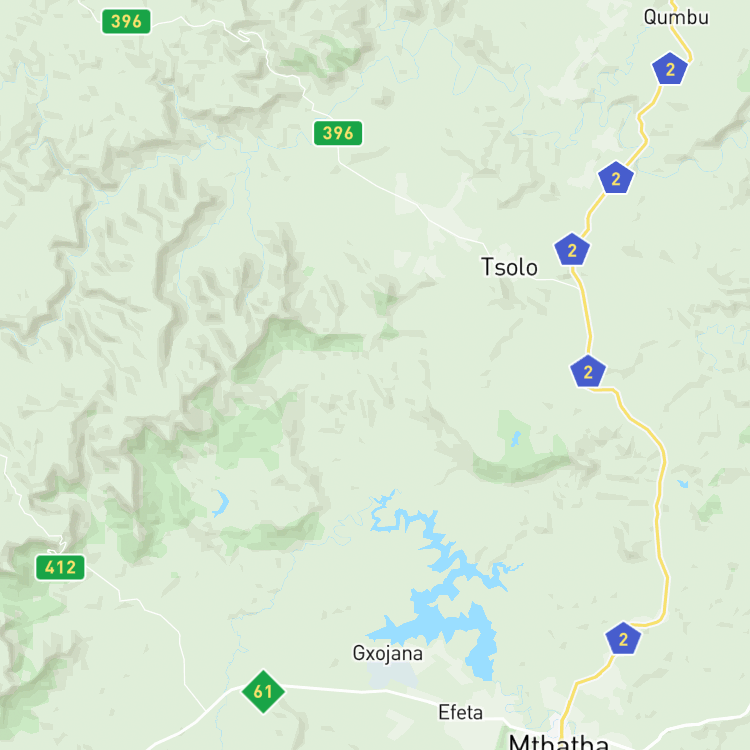Screen dimensions: 750x750
Task: Select the small pond east of the yellow highway
Action: (683, 484)
